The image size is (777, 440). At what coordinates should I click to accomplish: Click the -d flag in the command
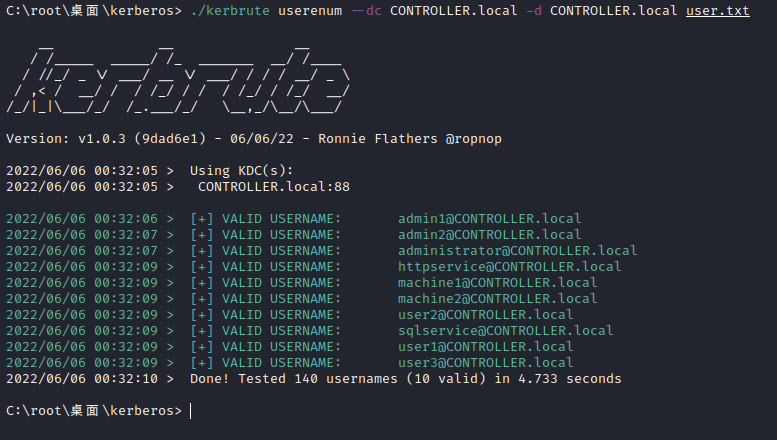534,10
